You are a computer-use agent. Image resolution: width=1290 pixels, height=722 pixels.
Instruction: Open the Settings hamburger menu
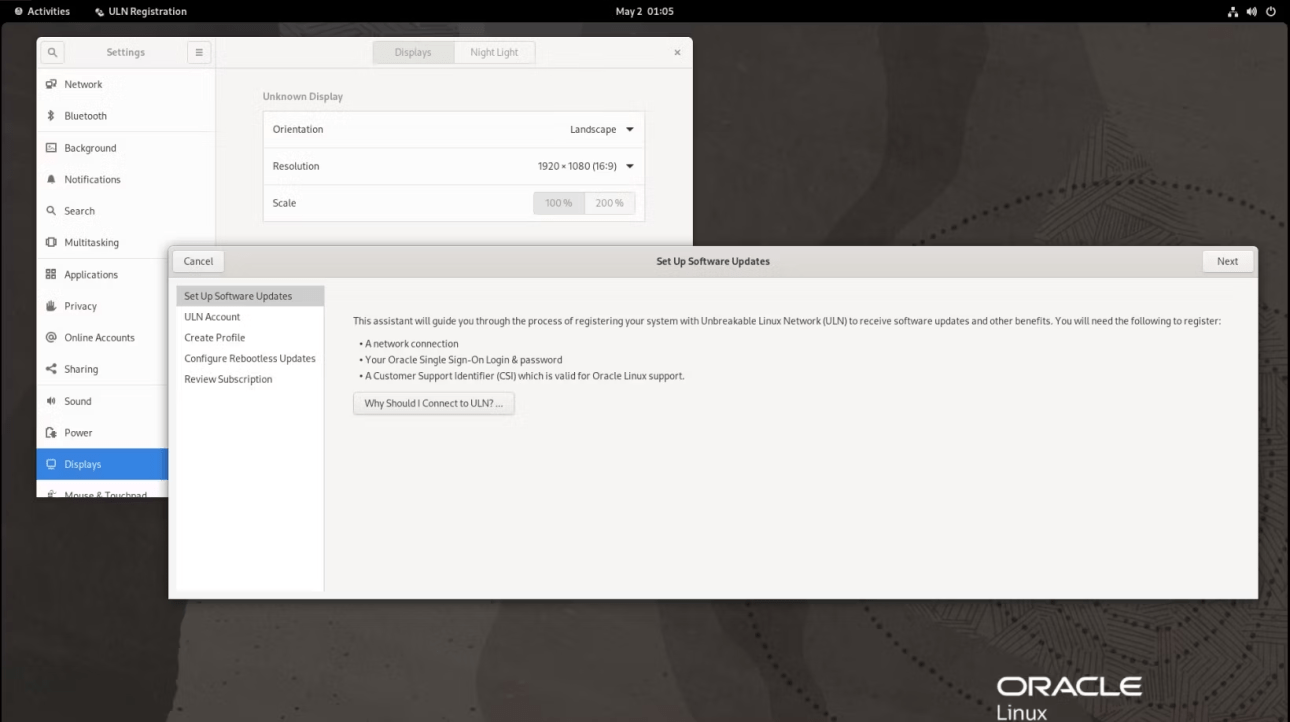click(199, 52)
